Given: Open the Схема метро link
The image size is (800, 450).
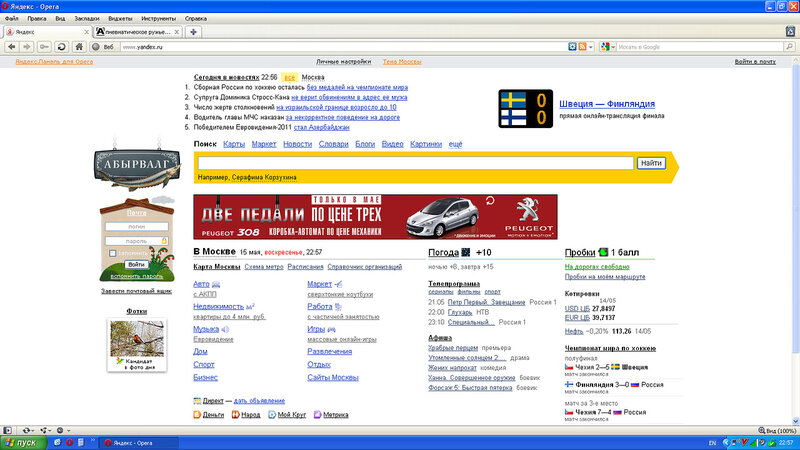Looking at the screenshot, I should [x=264, y=266].
